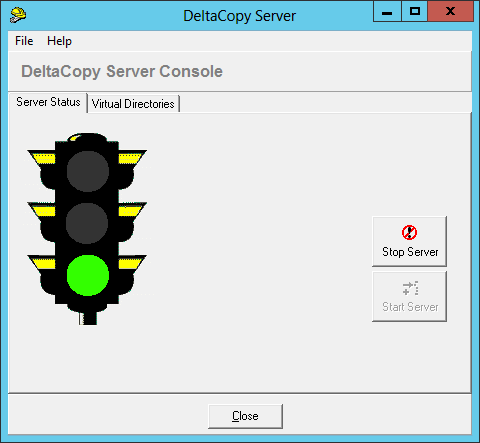Maximize the DeltaCopy Server window
Viewport: 480px width, 443px height.
point(415,11)
